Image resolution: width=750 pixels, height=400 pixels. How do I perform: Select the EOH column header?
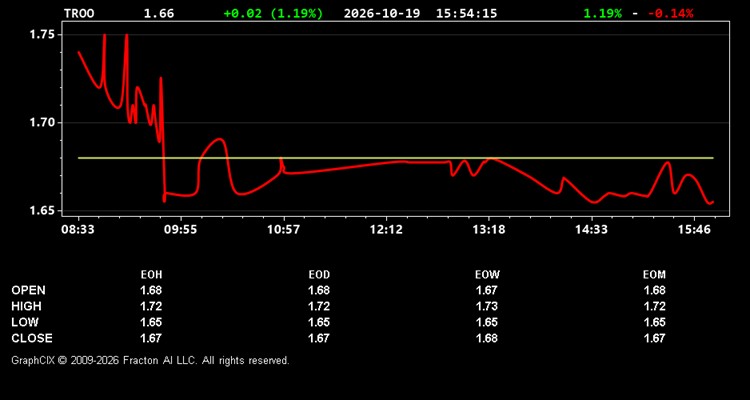pos(151,275)
